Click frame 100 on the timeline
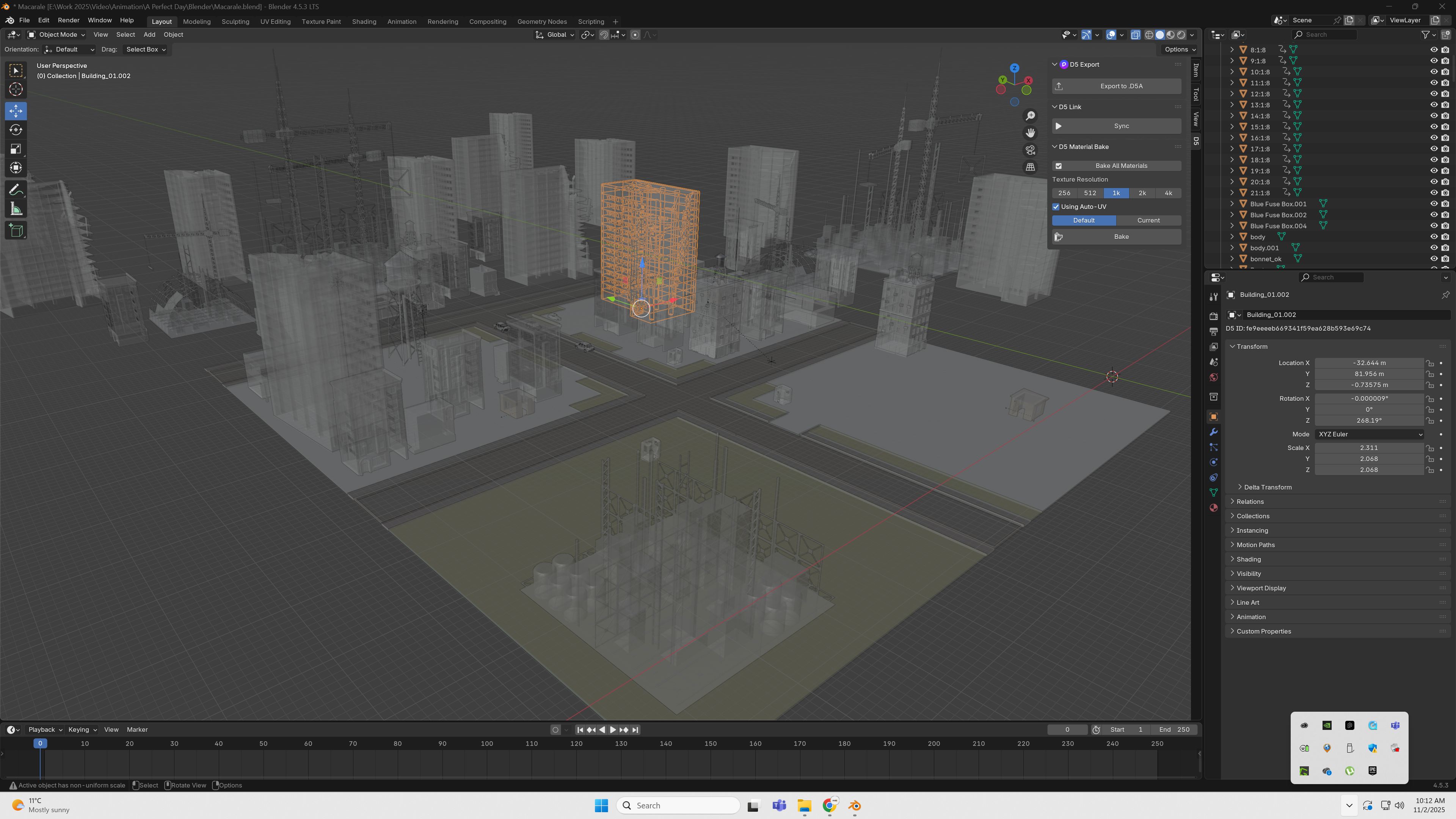This screenshot has width=1456, height=819. [x=486, y=744]
